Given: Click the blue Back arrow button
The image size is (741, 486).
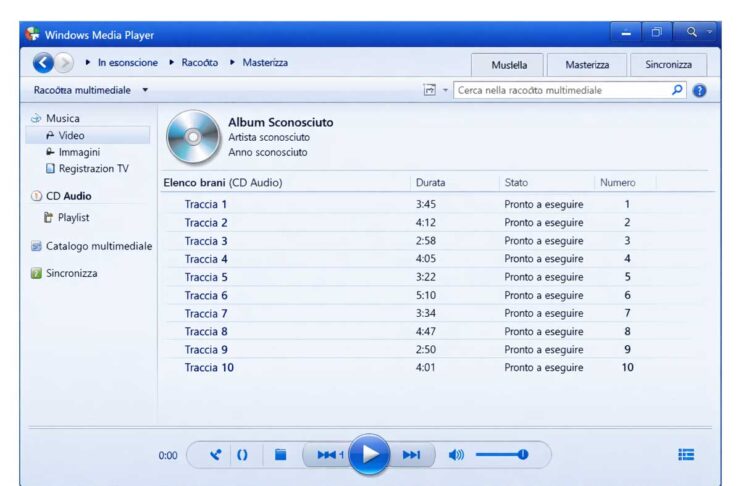Looking at the screenshot, I should coord(43,62).
